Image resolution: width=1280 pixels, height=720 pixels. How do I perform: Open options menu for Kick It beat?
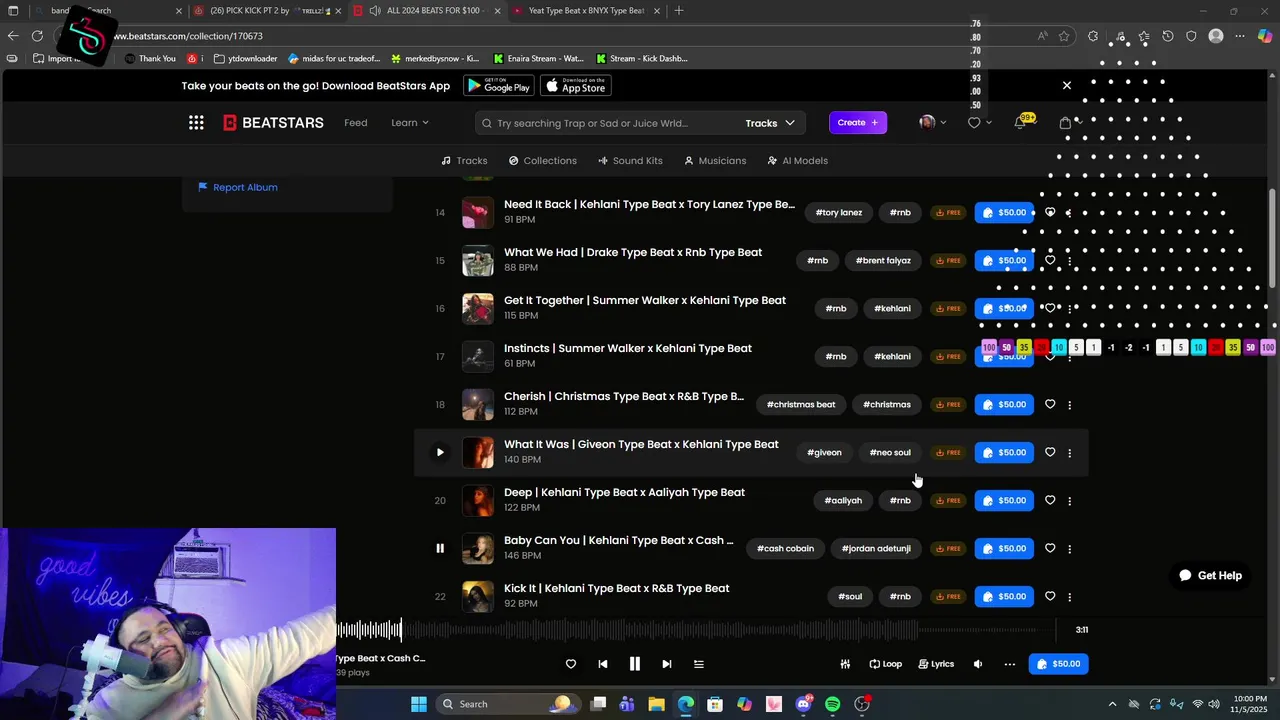tap(1070, 597)
